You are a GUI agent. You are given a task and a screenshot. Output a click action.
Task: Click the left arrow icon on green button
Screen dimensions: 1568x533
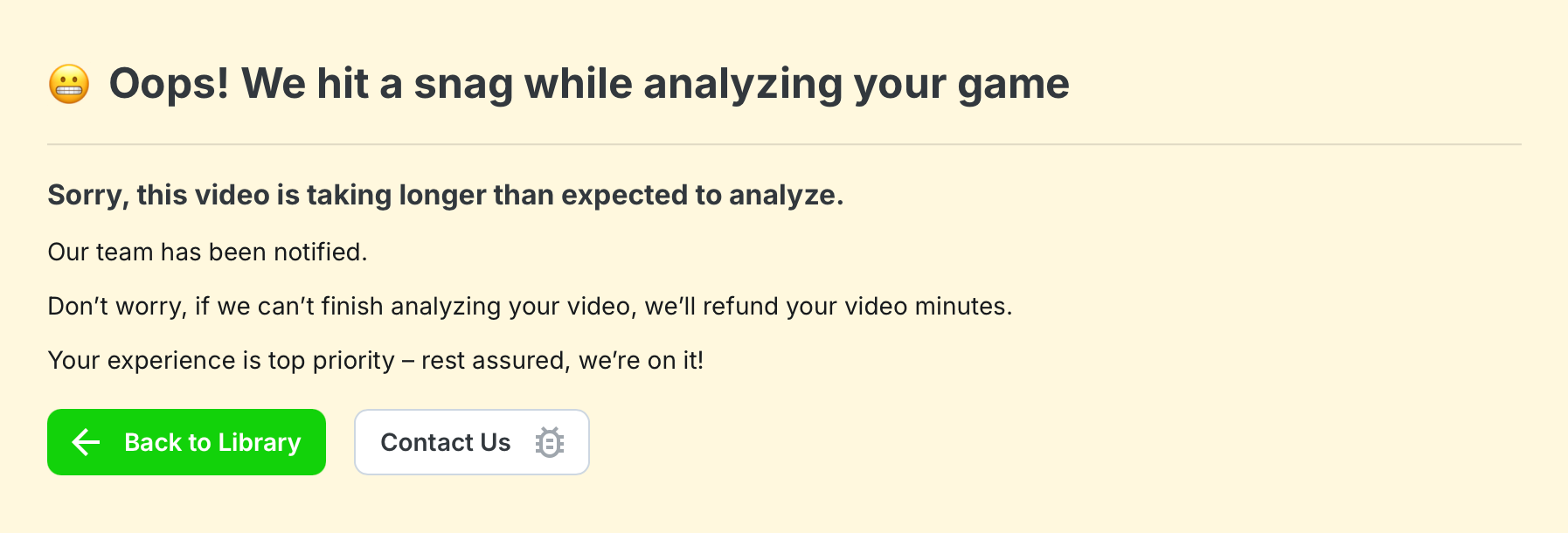[x=86, y=442]
